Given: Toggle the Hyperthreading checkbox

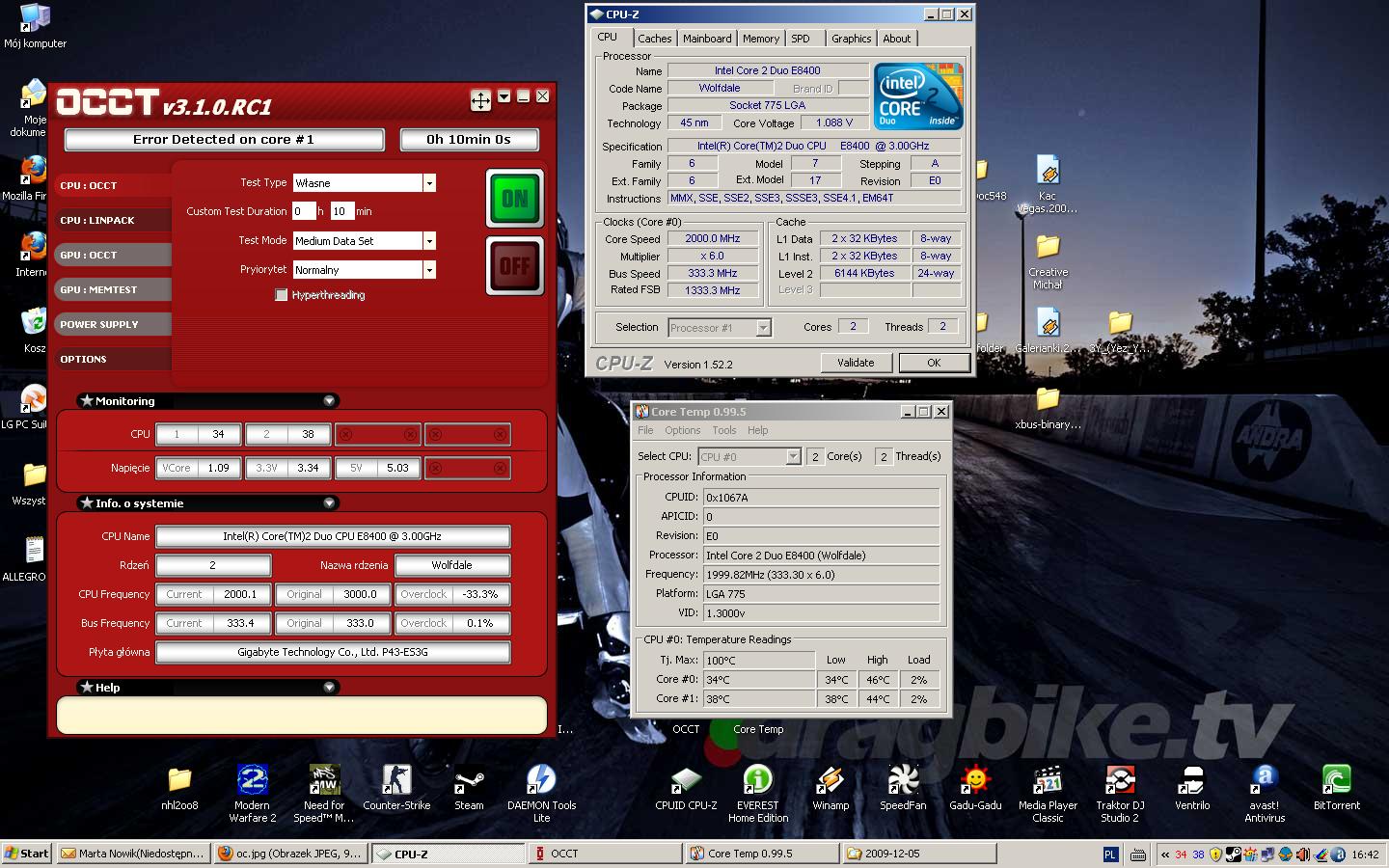Looking at the screenshot, I should point(282,295).
